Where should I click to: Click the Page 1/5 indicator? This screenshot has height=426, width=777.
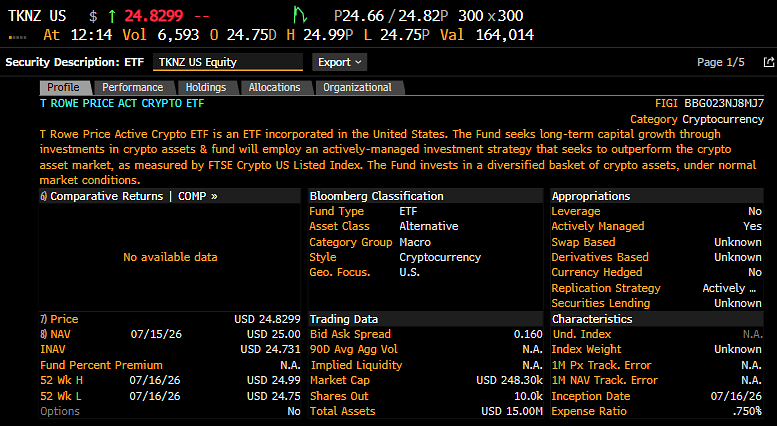click(721, 62)
